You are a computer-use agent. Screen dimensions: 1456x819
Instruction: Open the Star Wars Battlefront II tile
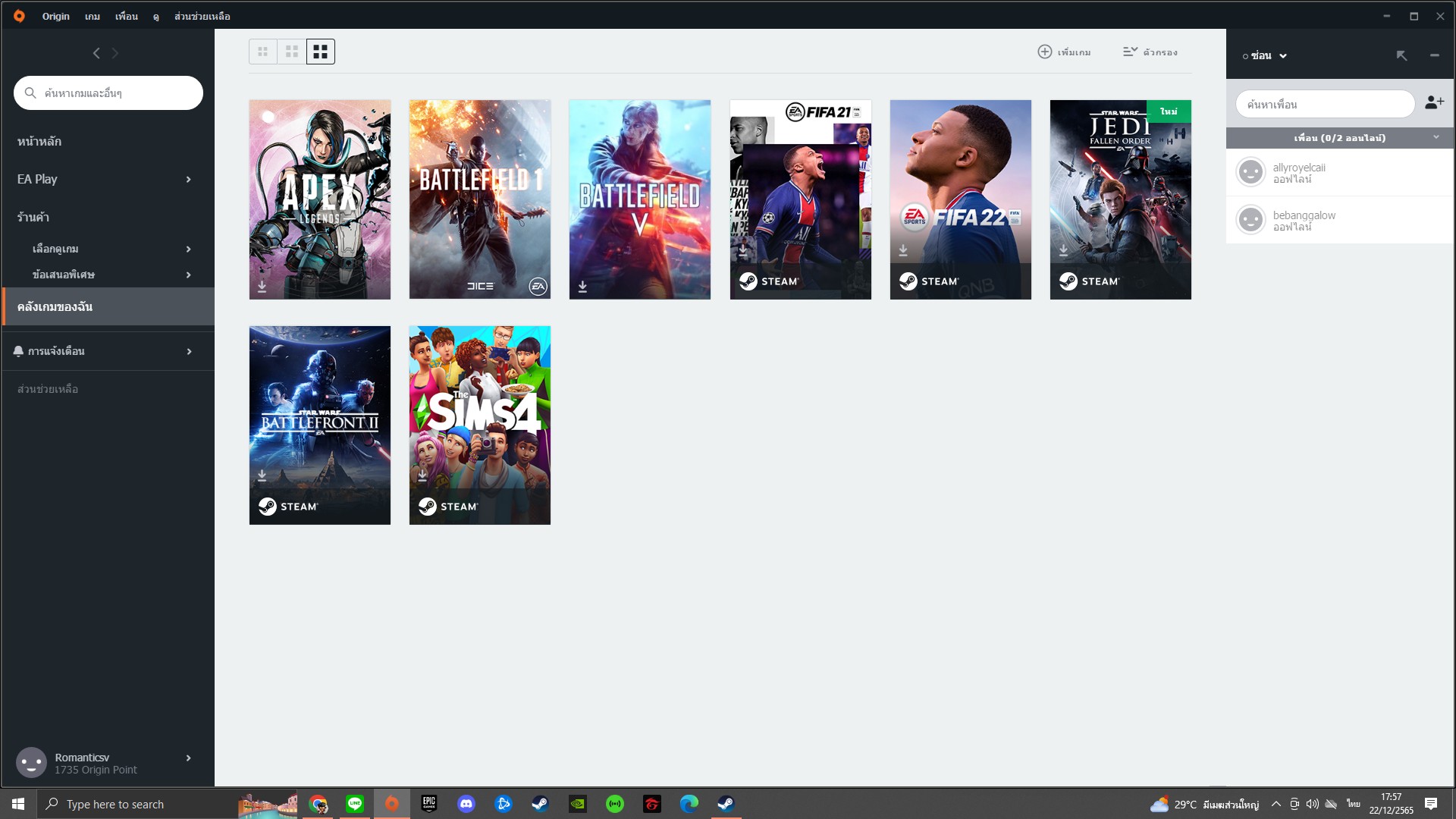320,425
